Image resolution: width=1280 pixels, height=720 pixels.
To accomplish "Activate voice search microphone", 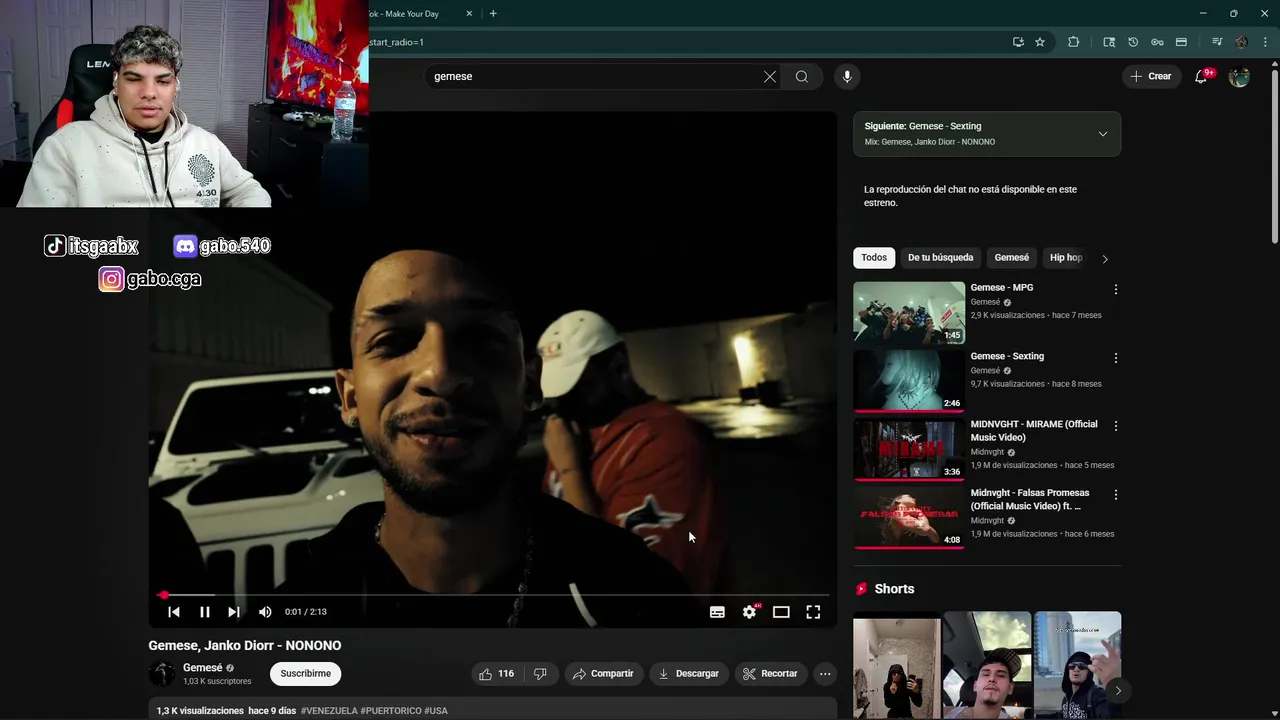I will [x=847, y=77].
